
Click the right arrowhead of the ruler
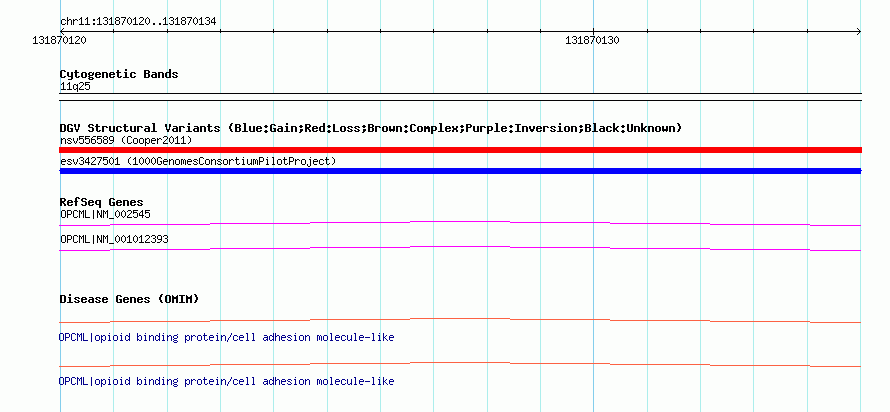point(859,32)
